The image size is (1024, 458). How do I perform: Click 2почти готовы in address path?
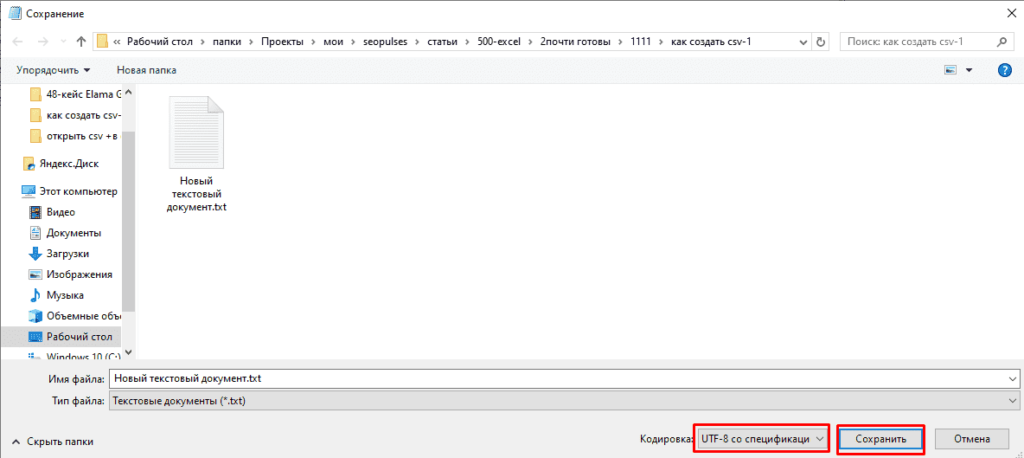click(x=575, y=42)
